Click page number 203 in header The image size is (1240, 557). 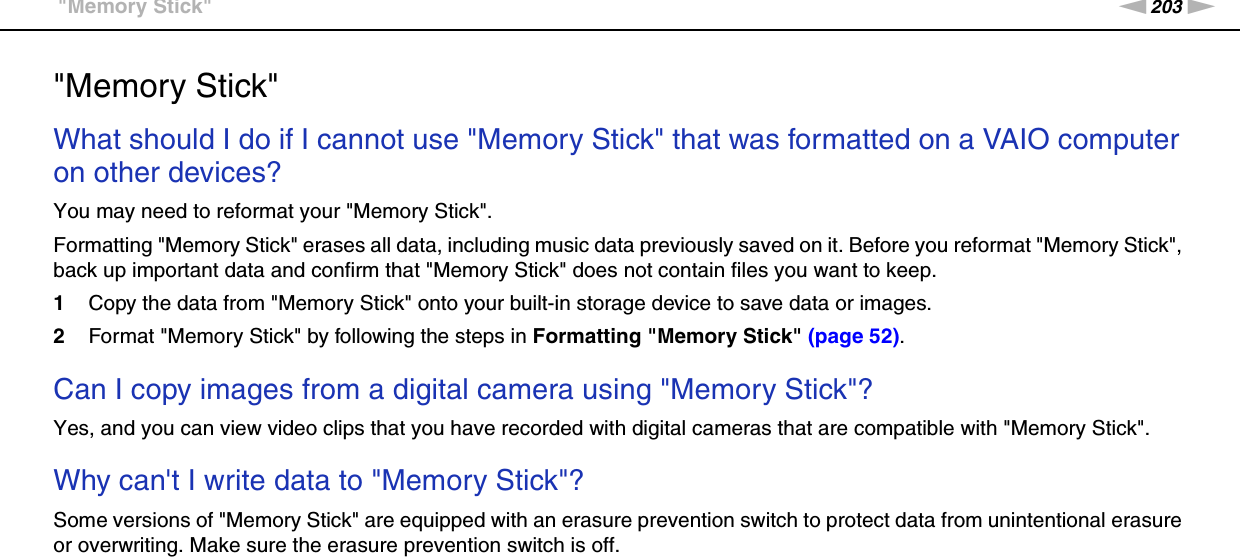click(x=1166, y=8)
